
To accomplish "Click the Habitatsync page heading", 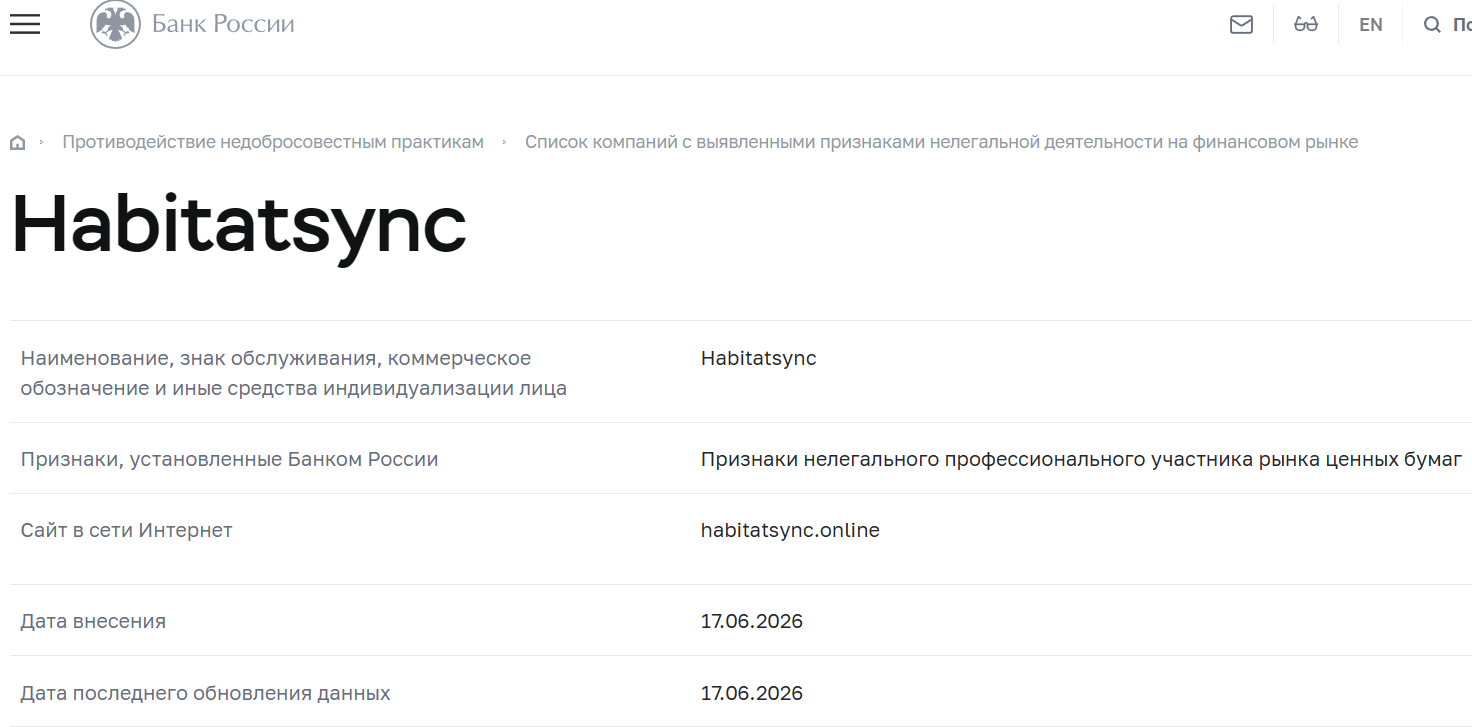I will point(239,227).
